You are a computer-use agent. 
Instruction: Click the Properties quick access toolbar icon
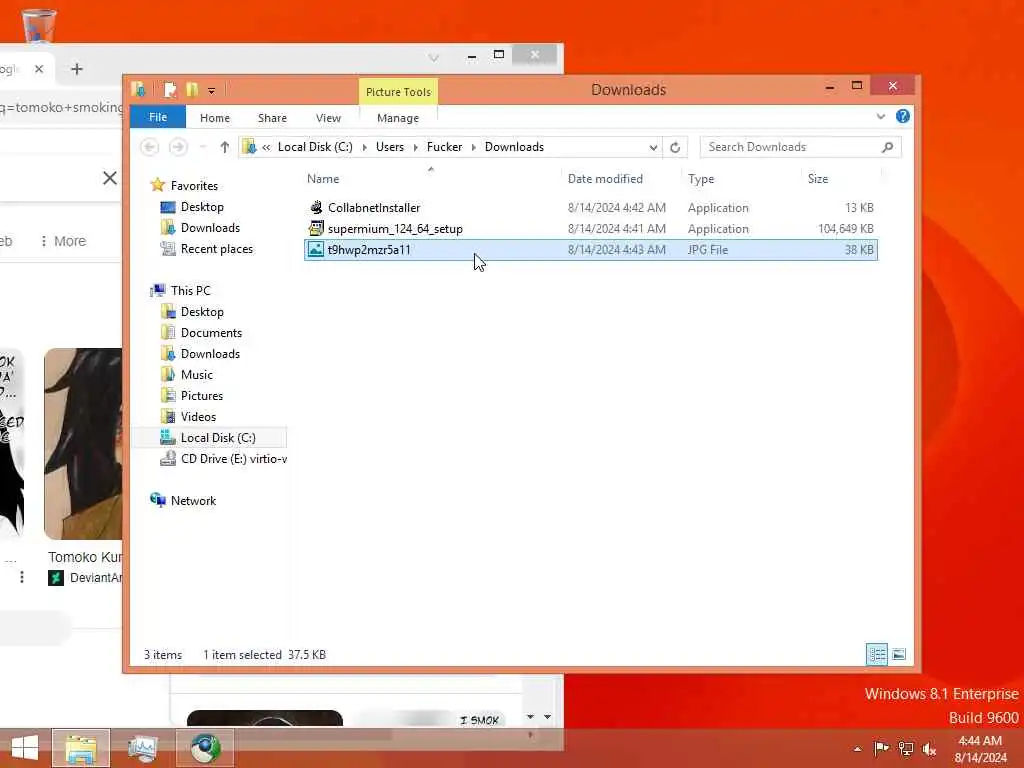tap(170, 89)
